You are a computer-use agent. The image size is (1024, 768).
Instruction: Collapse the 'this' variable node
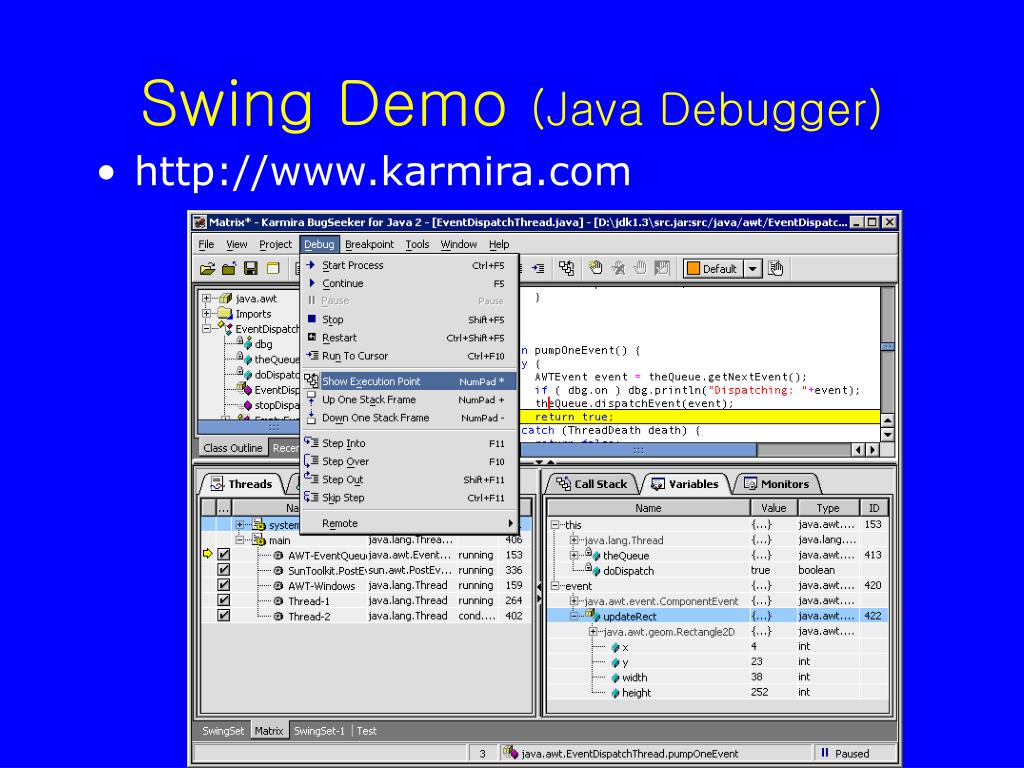click(555, 524)
